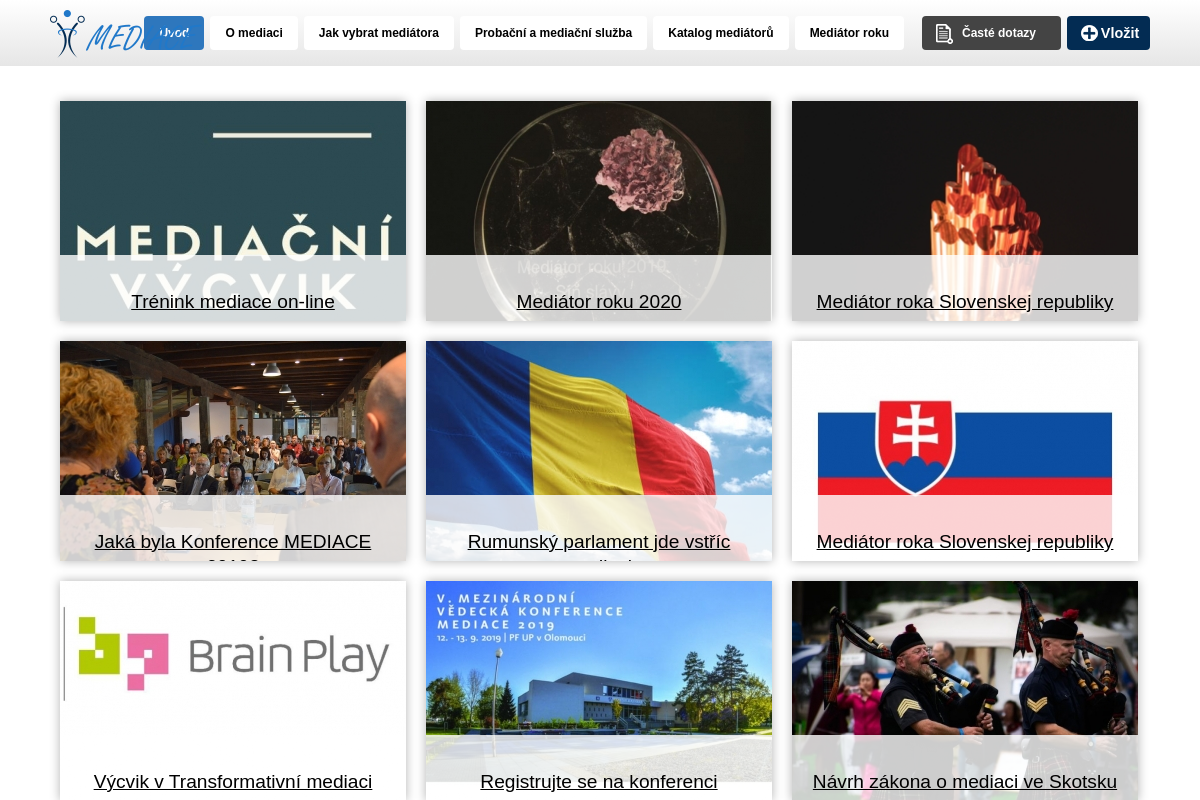This screenshot has height=800, width=1200.
Task: Browse the Katalog mediátorů
Action: [x=721, y=33]
